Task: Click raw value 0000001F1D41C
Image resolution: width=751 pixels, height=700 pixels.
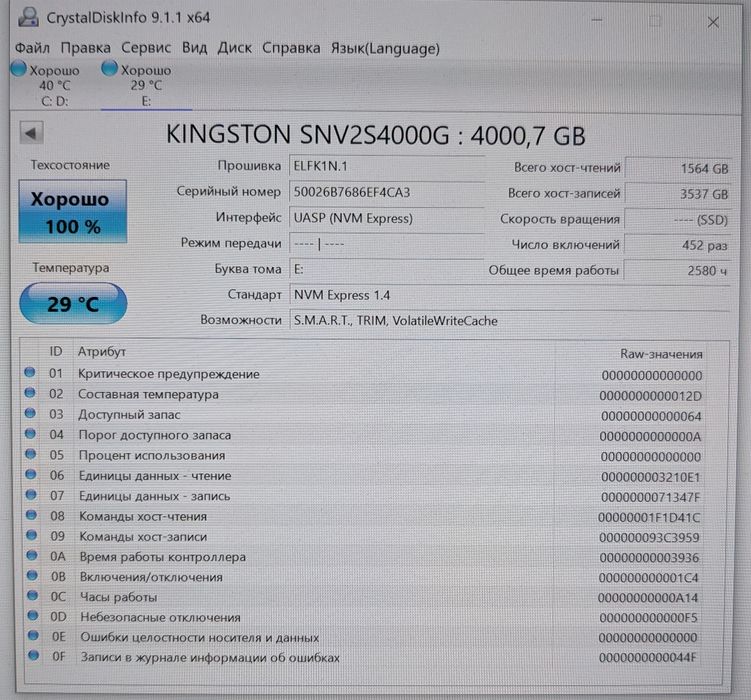Action: pyautogui.click(x=649, y=518)
